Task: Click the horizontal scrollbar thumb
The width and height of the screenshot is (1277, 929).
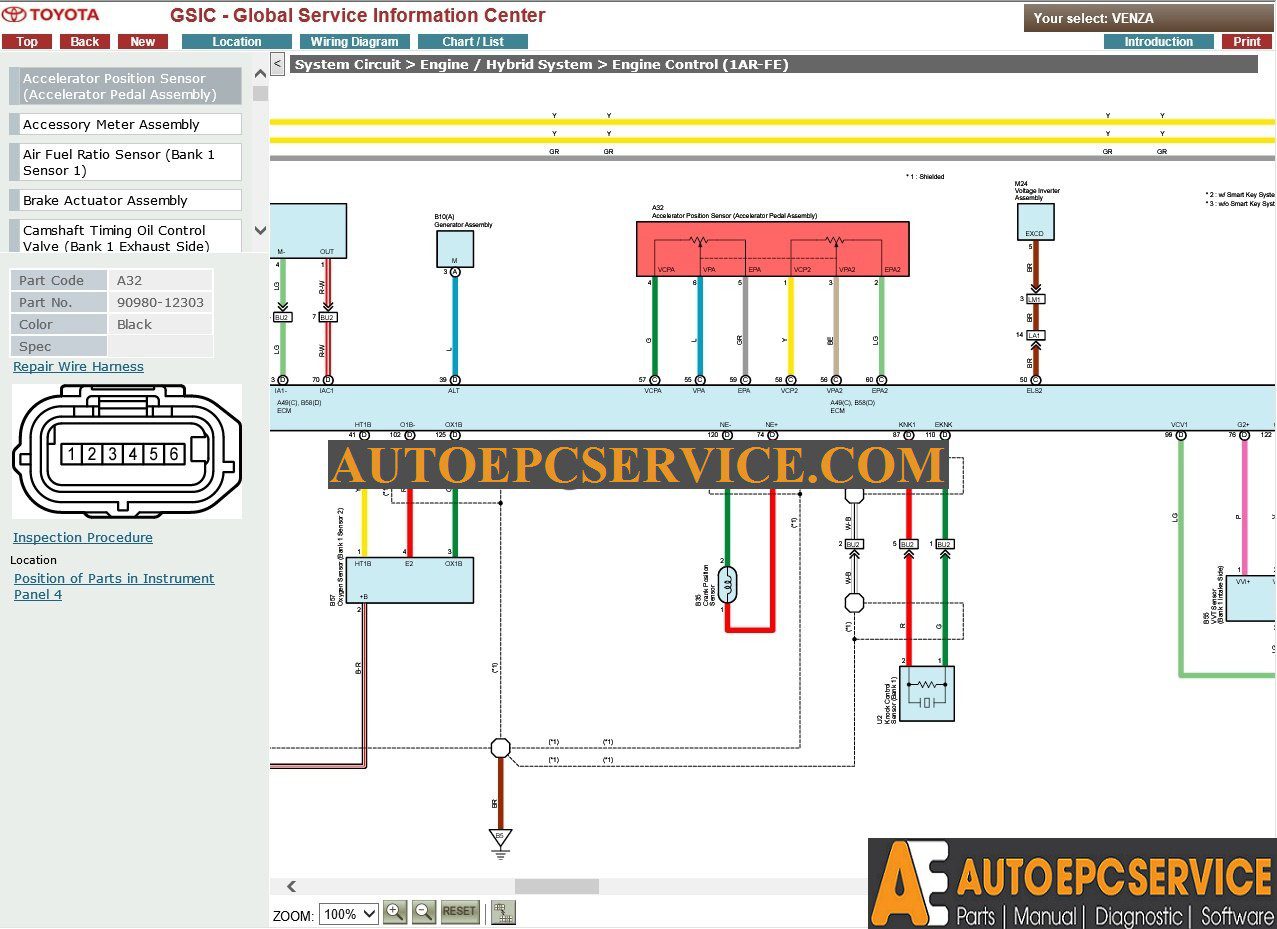Action: (x=557, y=886)
